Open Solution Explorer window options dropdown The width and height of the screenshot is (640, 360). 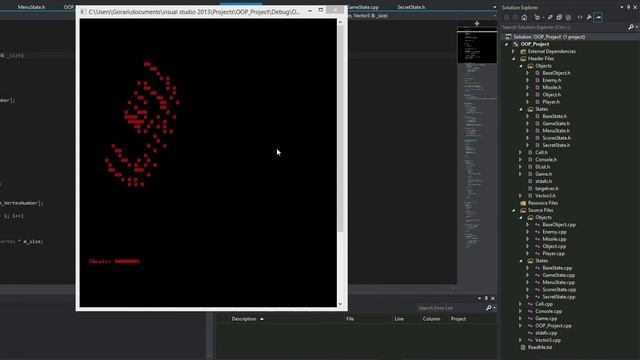click(622, 7)
